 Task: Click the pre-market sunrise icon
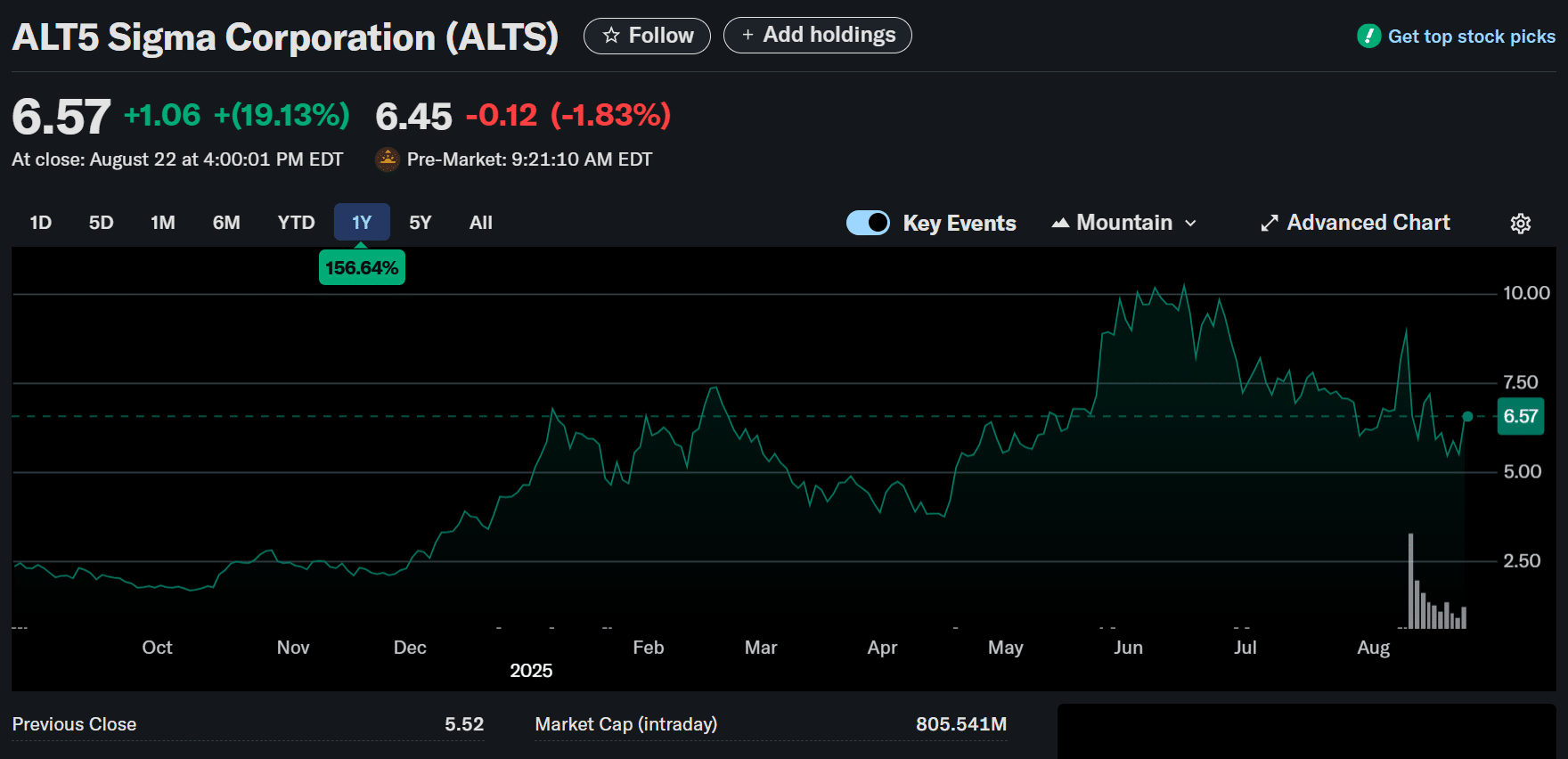point(388,159)
